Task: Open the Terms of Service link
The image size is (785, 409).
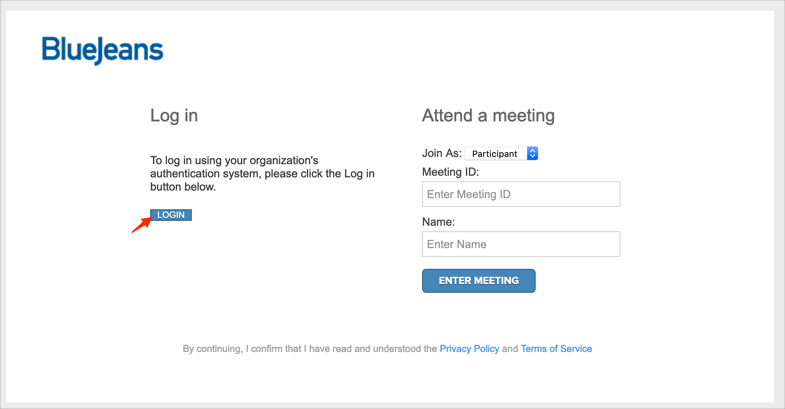Action: (556, 349)
